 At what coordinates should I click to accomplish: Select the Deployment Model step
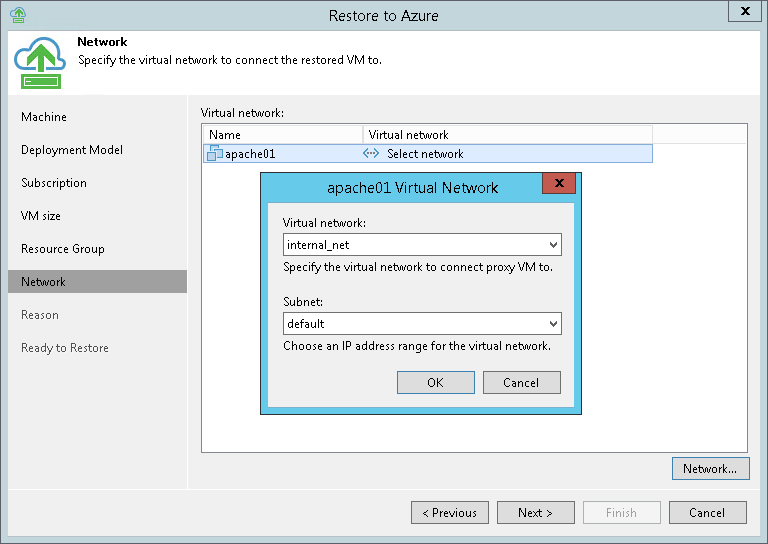coord(72,150)
